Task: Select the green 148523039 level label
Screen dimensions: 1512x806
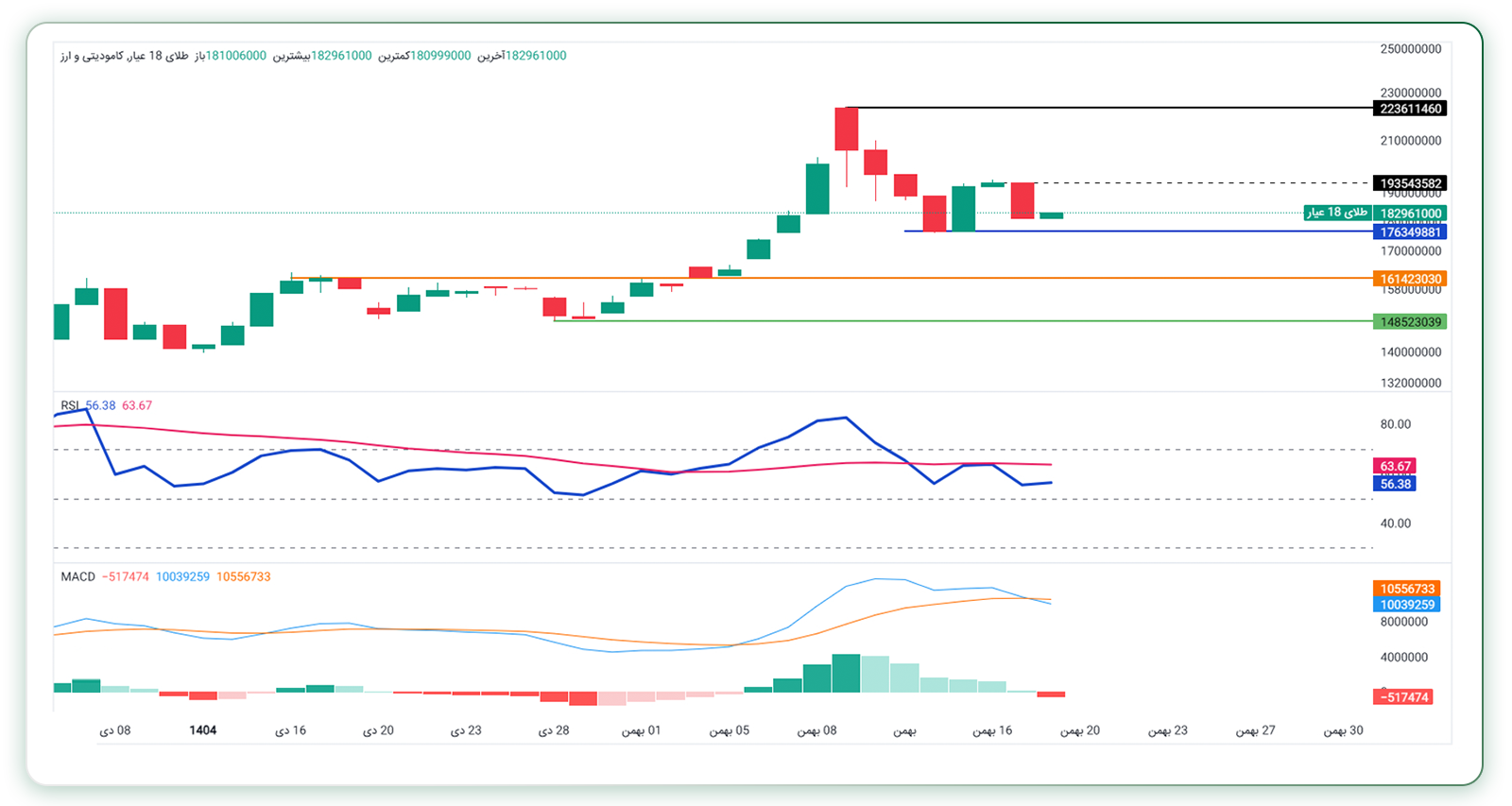Action: pos(1409,322)
